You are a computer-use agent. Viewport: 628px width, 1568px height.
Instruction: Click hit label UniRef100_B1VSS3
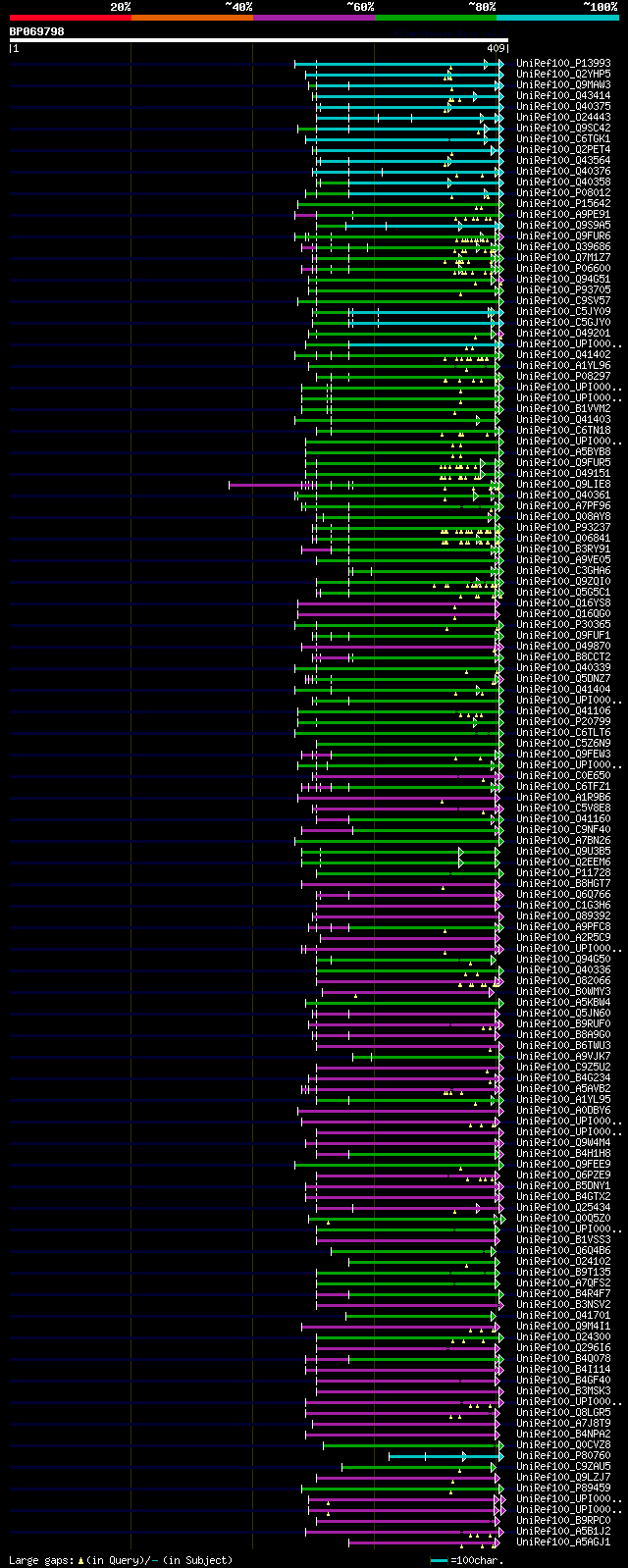[563, 1240]
